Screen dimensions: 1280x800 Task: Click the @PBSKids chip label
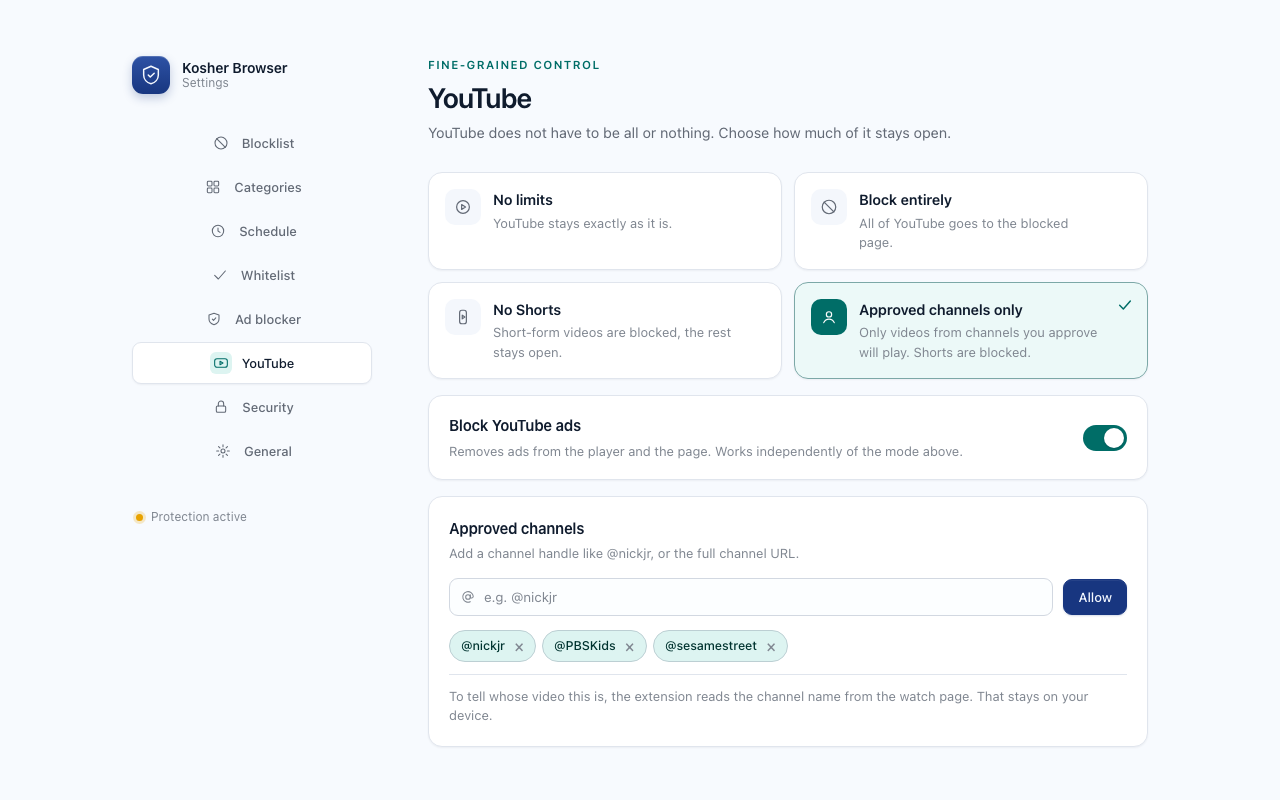click(585, 646)
